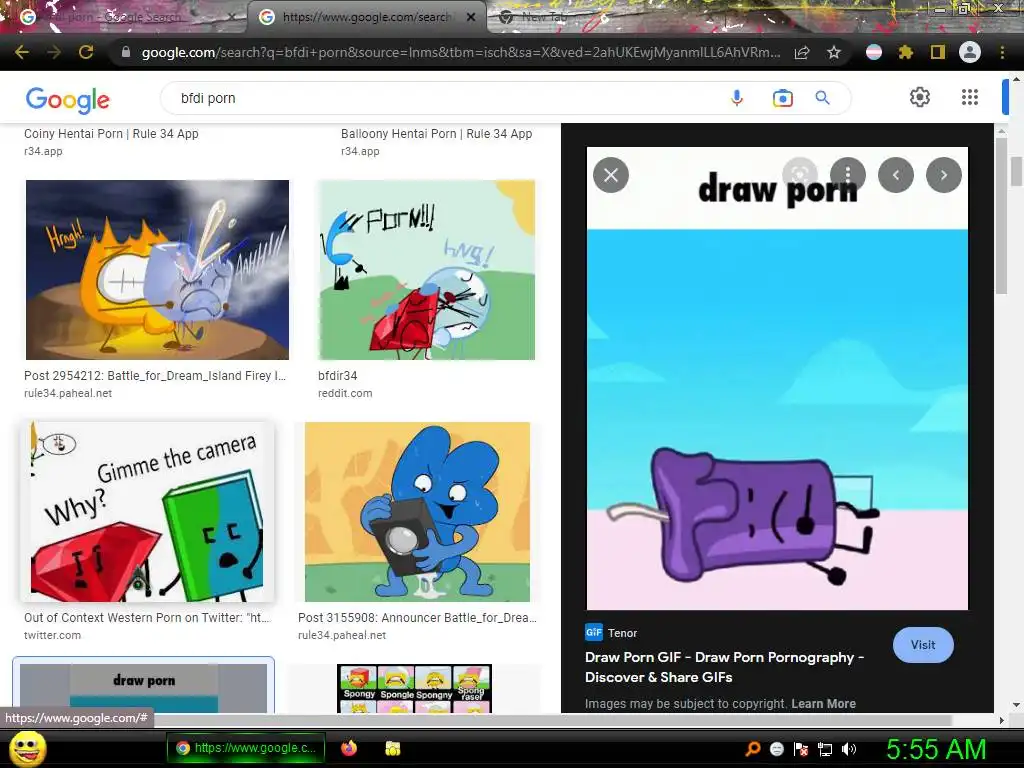This screenshot has width=1024, height=768.
Task: Open the Learn More copyright link
Action: [x=824, y=703]
